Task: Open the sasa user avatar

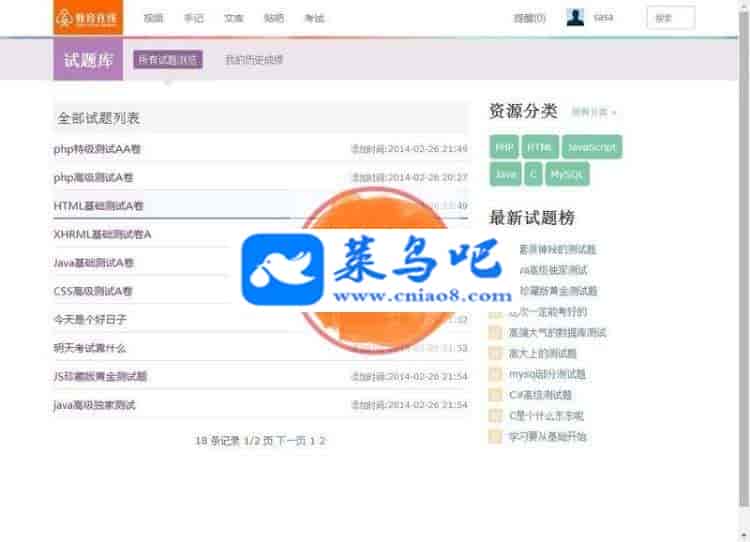Action: coord(574,18)
